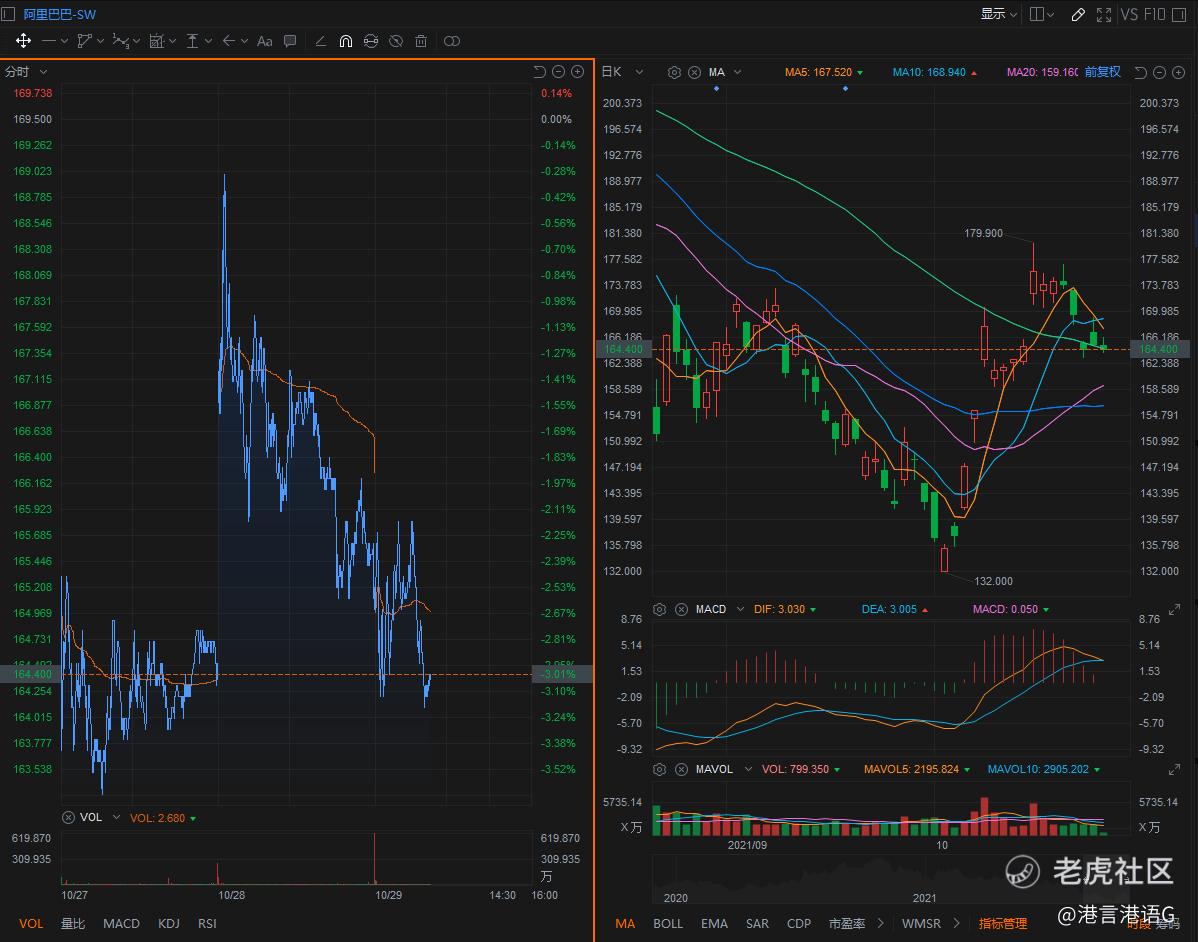Click the sync drawings icon
This screenshot has height=942, width=1198.
(371, 41)
